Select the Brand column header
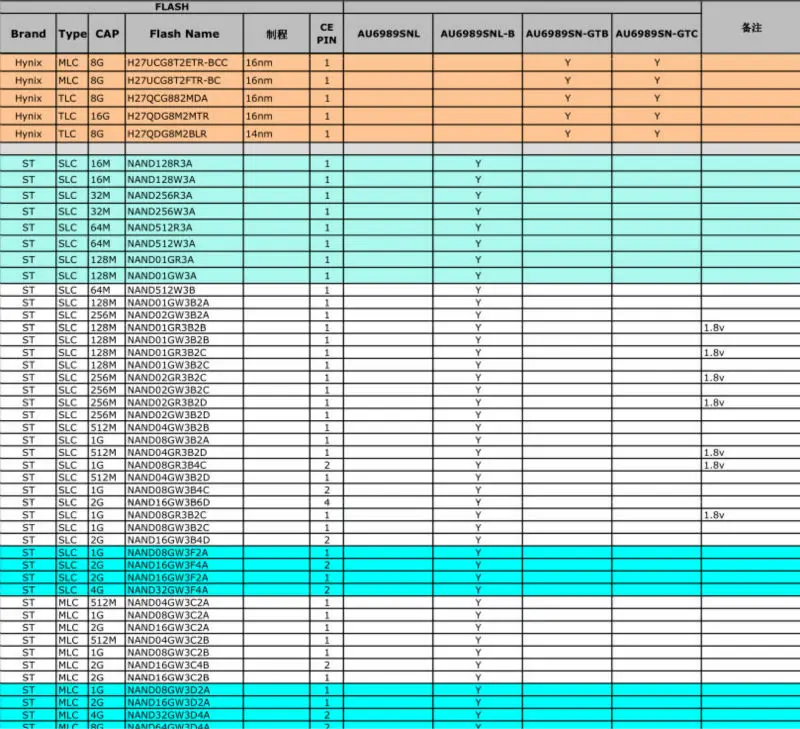800x729 pixels. click(28, 34)
